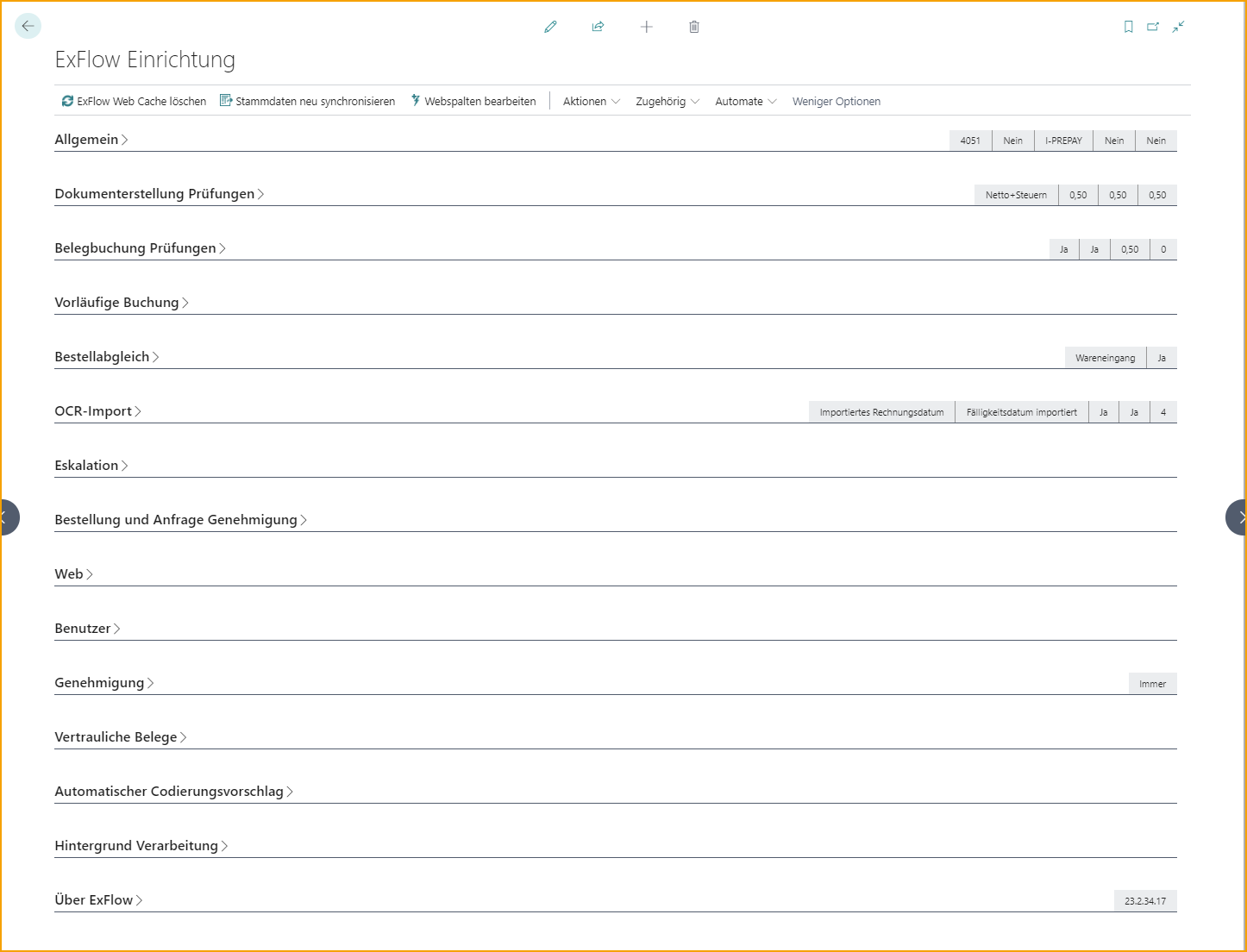1247x952 pixels.
Task: Open page in new window icon
Action: click(1153, 27)
